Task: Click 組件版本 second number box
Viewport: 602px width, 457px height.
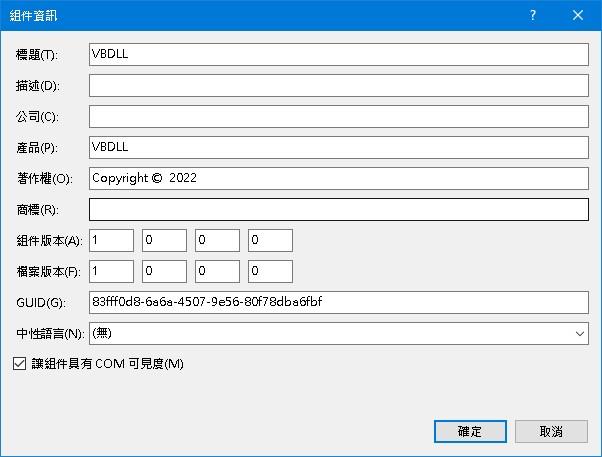Action: coord(164,240)
